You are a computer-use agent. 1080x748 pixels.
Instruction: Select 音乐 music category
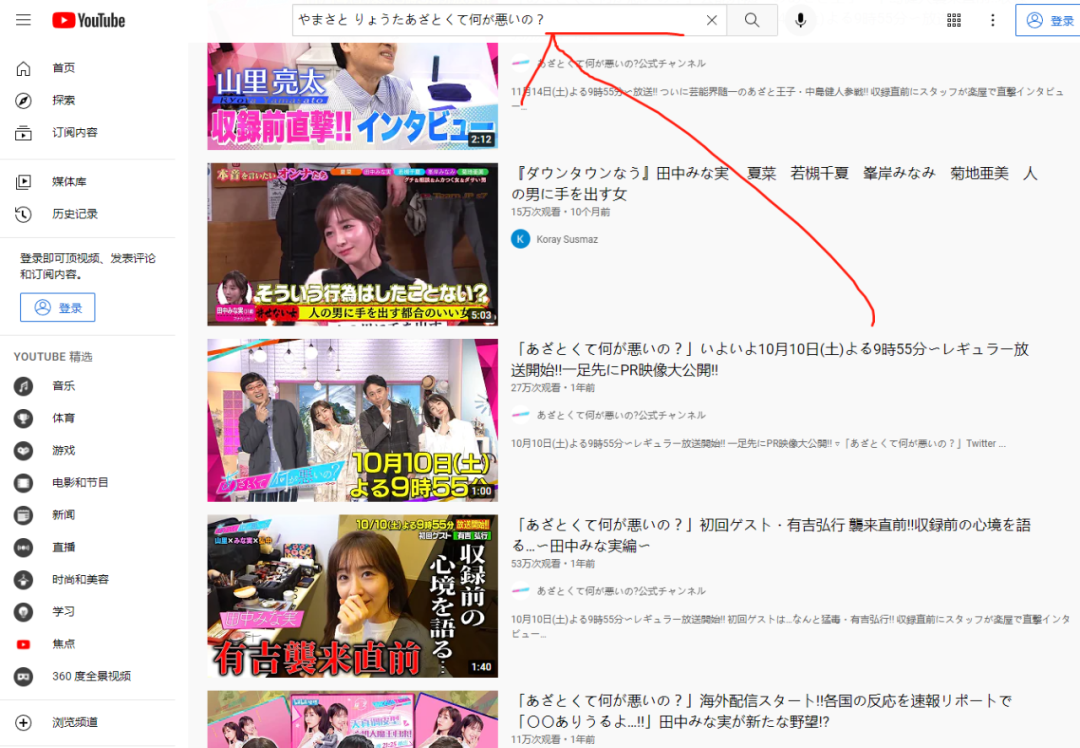click(x=63, y=386)
